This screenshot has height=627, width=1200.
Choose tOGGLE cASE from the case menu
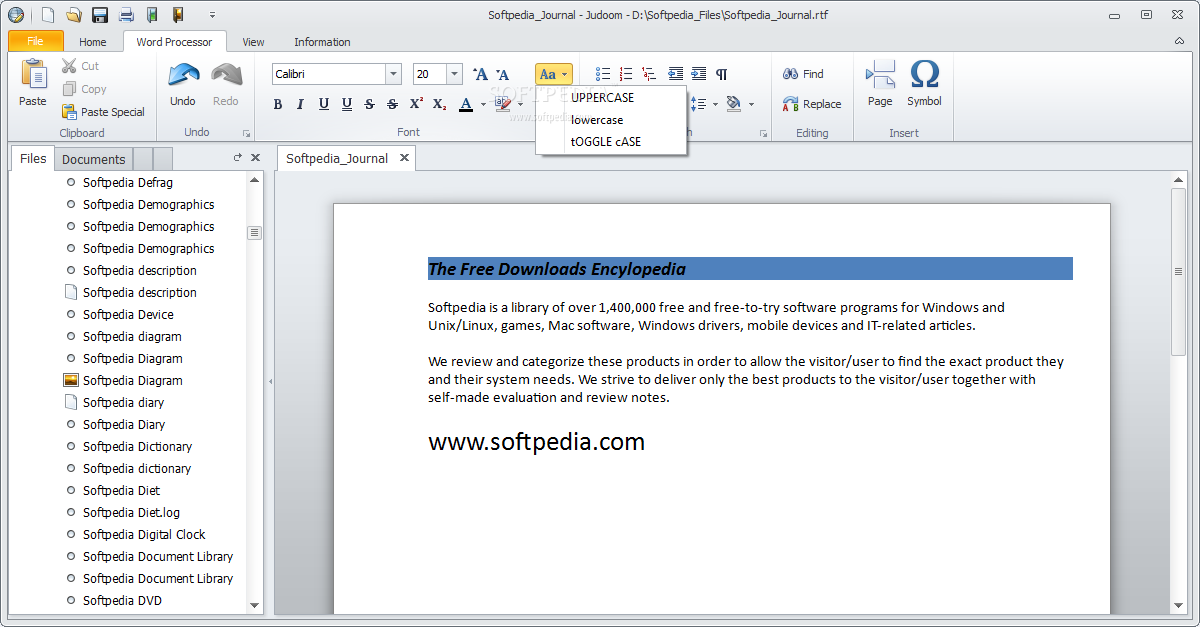[x=611, y=142]
